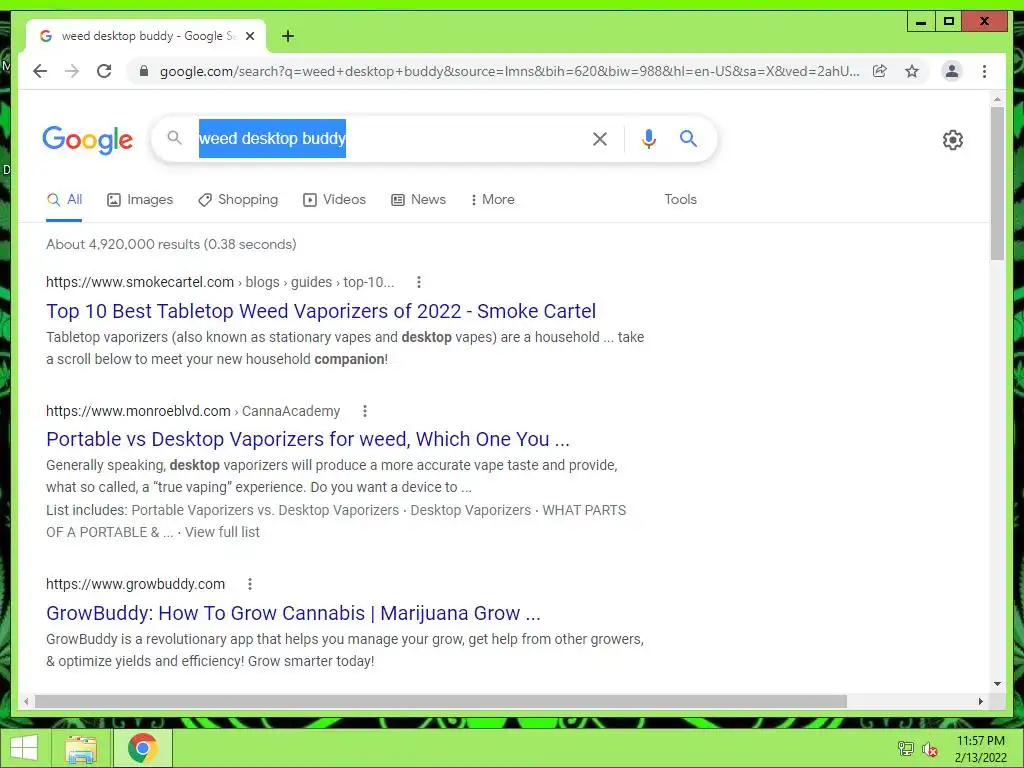The height and width of the screenshot is (768, 1024).
Task: Reload the current page
Action: click(104, 71)
